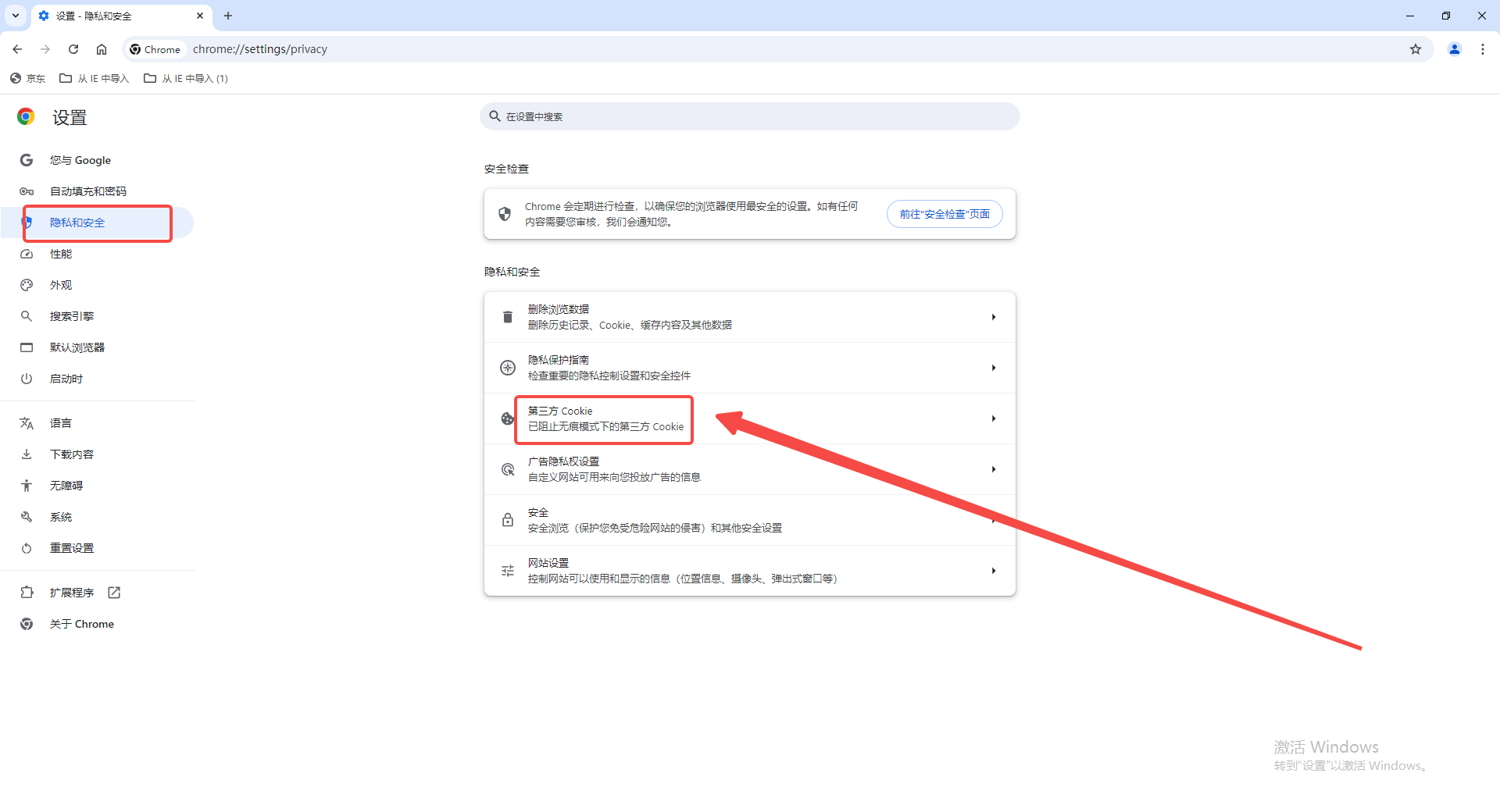Click the ad privacy icon for 广告隐私权设置
The height and width of the screenshot is (812, 1500).
pos(508,469)
